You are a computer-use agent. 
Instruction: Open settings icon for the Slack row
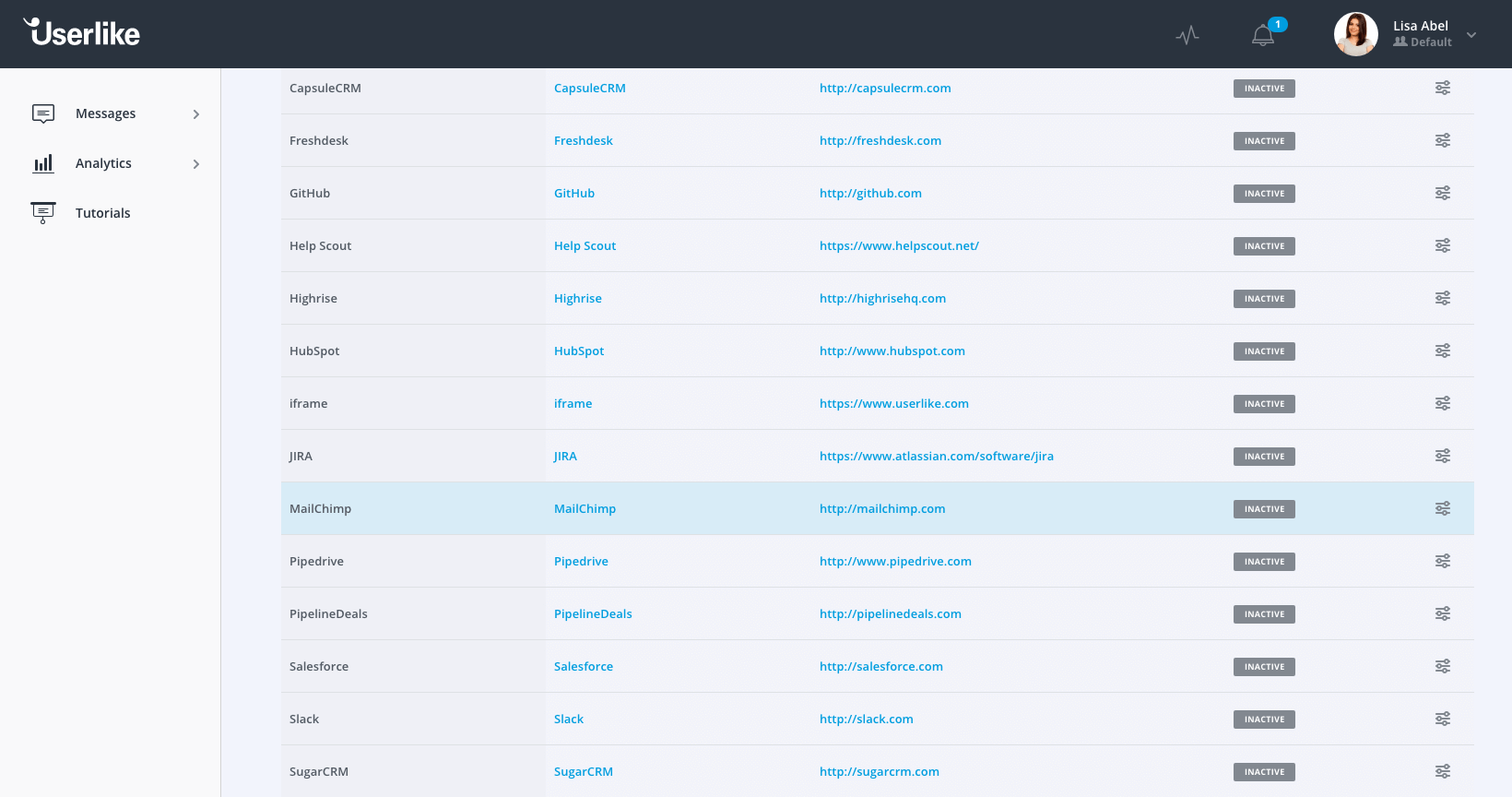click(x=1442, y=720)
